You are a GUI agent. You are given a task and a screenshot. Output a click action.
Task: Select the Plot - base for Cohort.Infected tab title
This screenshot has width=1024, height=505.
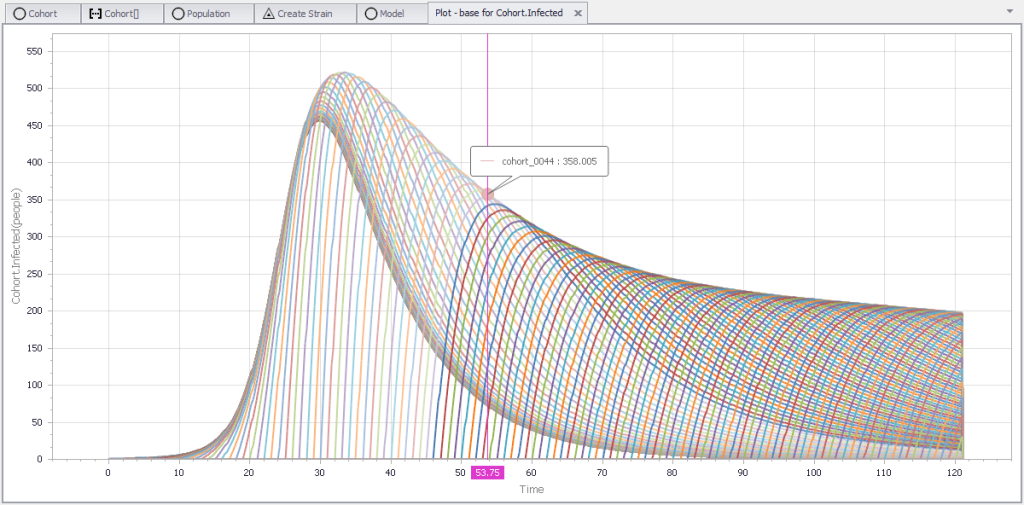pyautogui.click(x=498, y=13)
